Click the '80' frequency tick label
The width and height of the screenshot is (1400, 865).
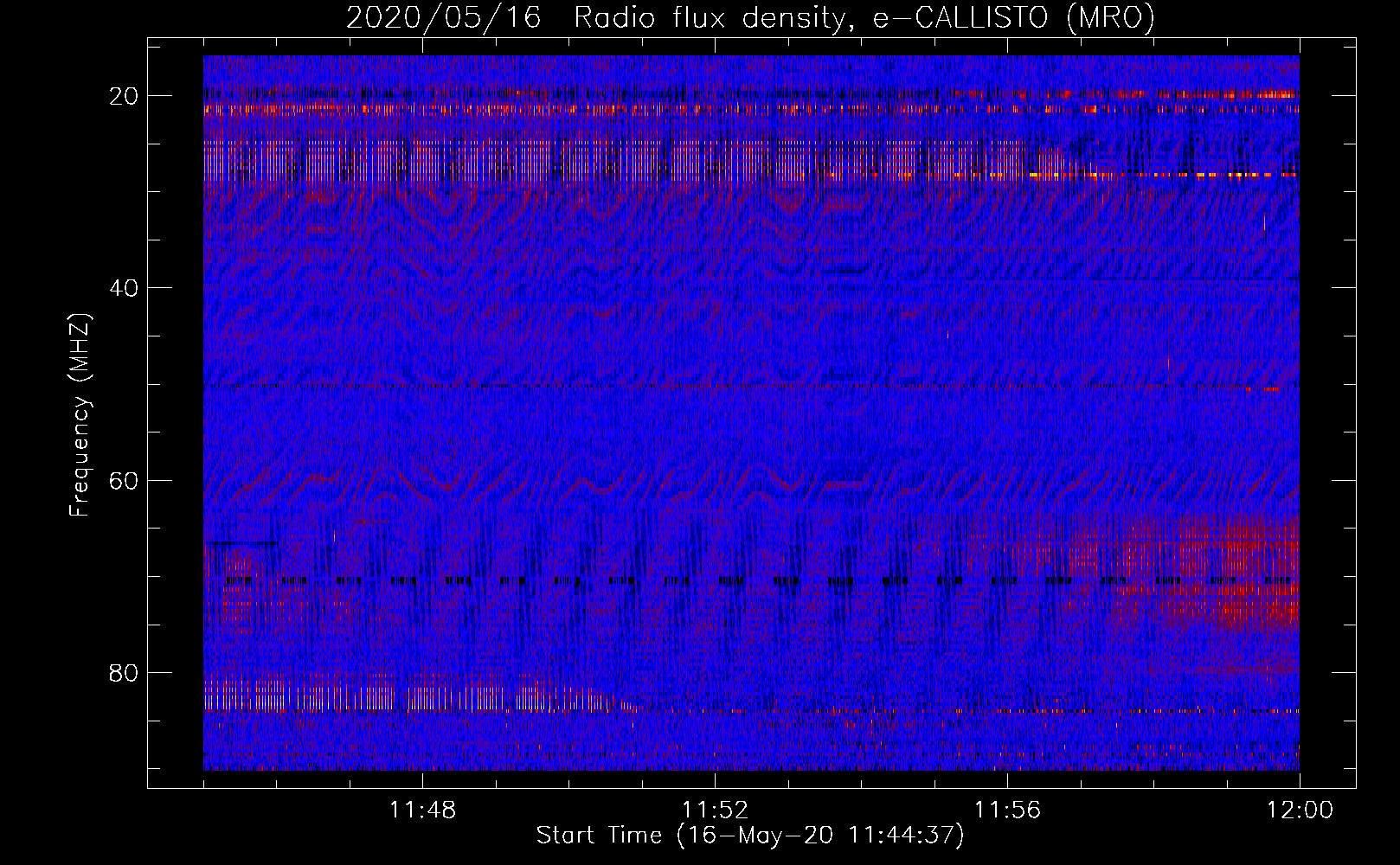click(x=125, y=673)
